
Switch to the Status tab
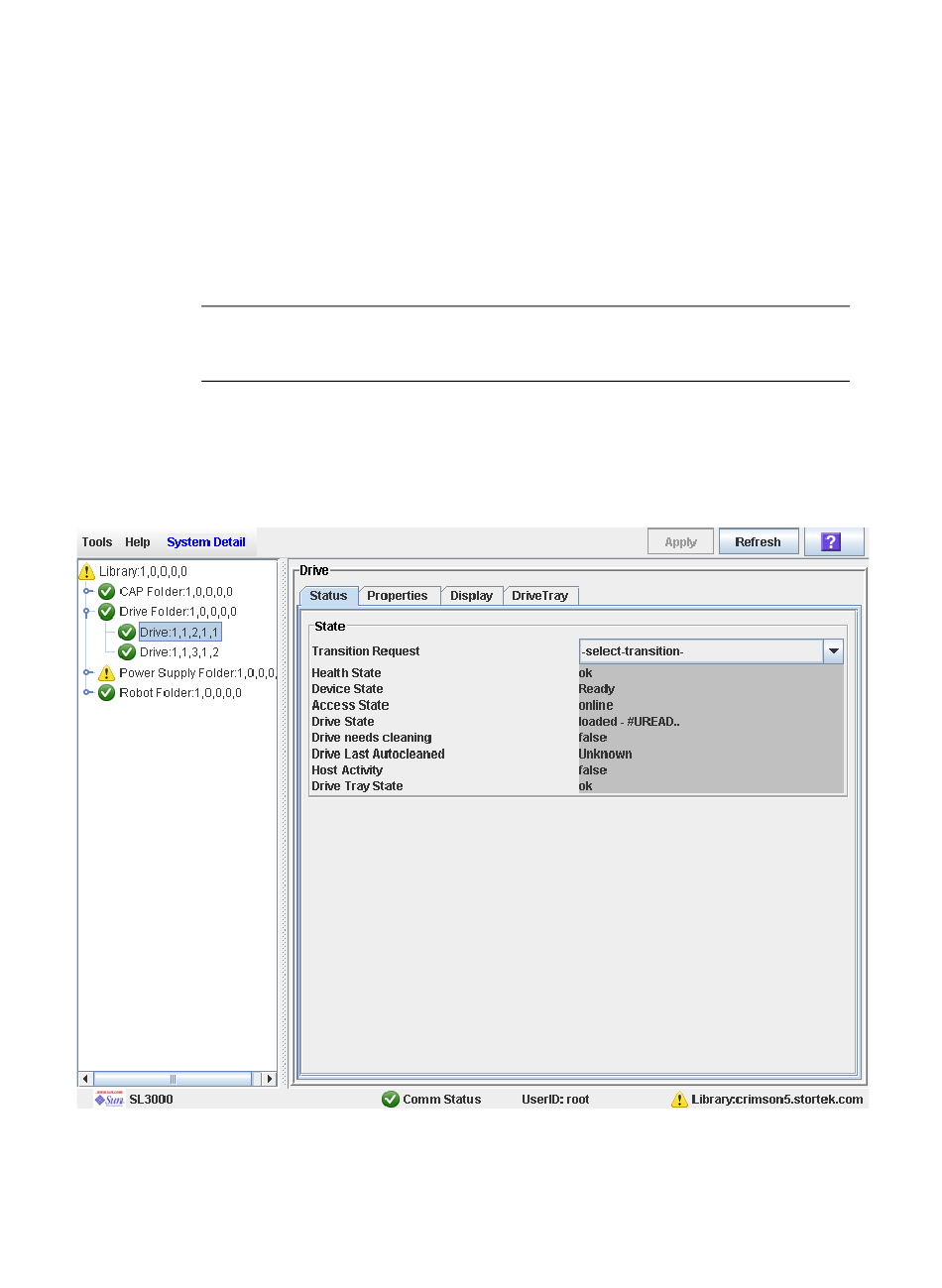[328, 596]
